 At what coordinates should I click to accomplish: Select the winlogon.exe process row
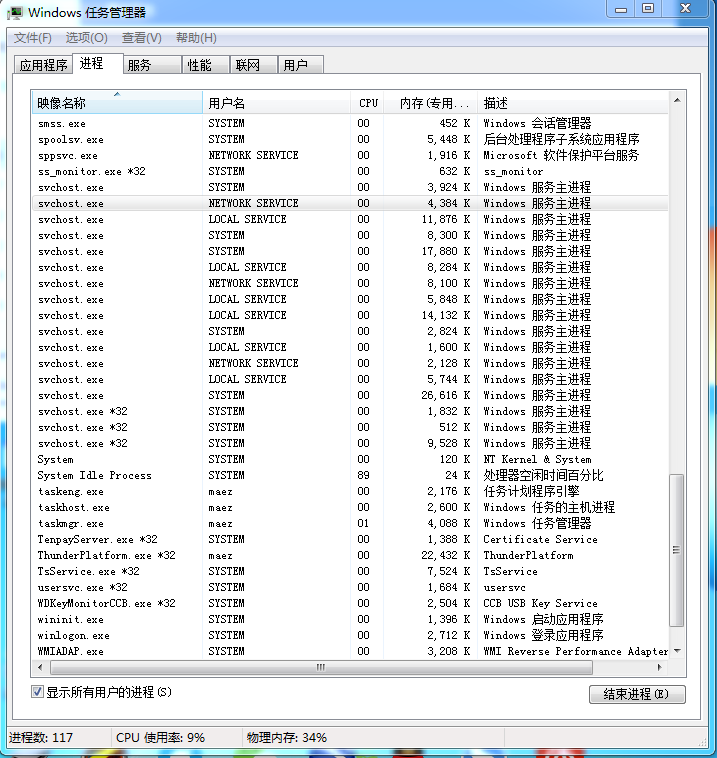click(x=350, y=635)
